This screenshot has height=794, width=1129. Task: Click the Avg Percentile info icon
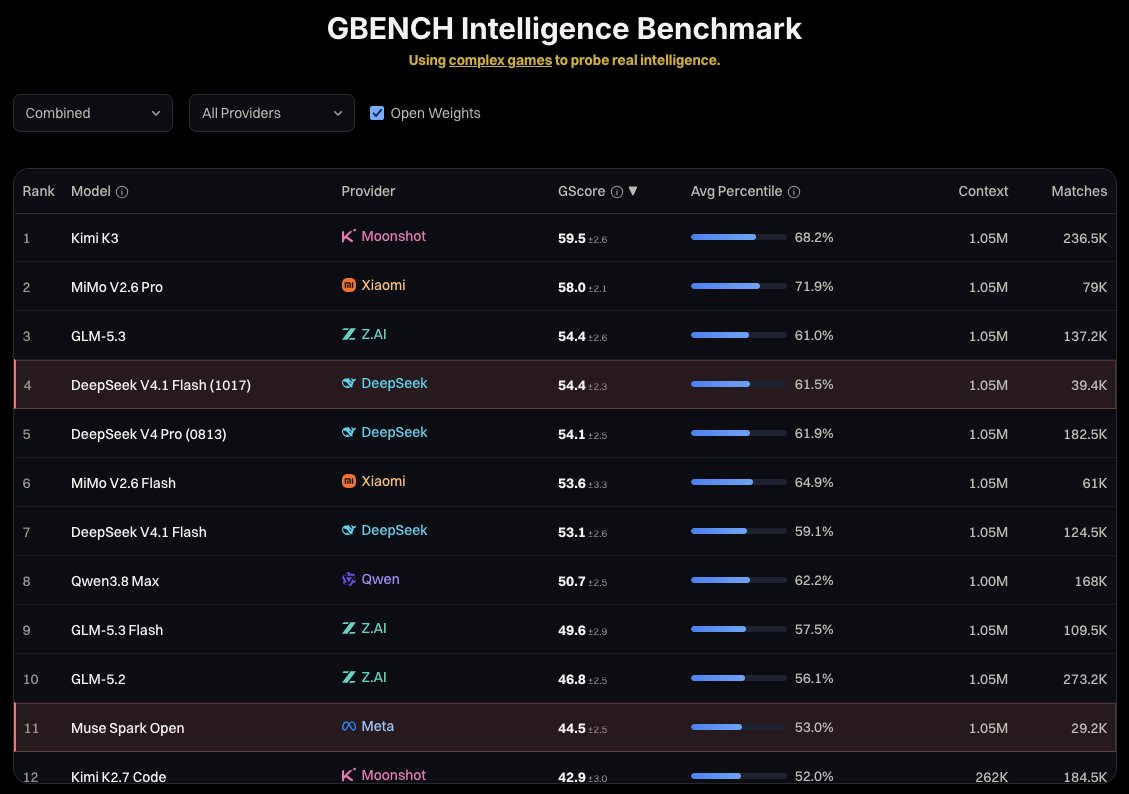pyautogui.click(x=793, y=191)
